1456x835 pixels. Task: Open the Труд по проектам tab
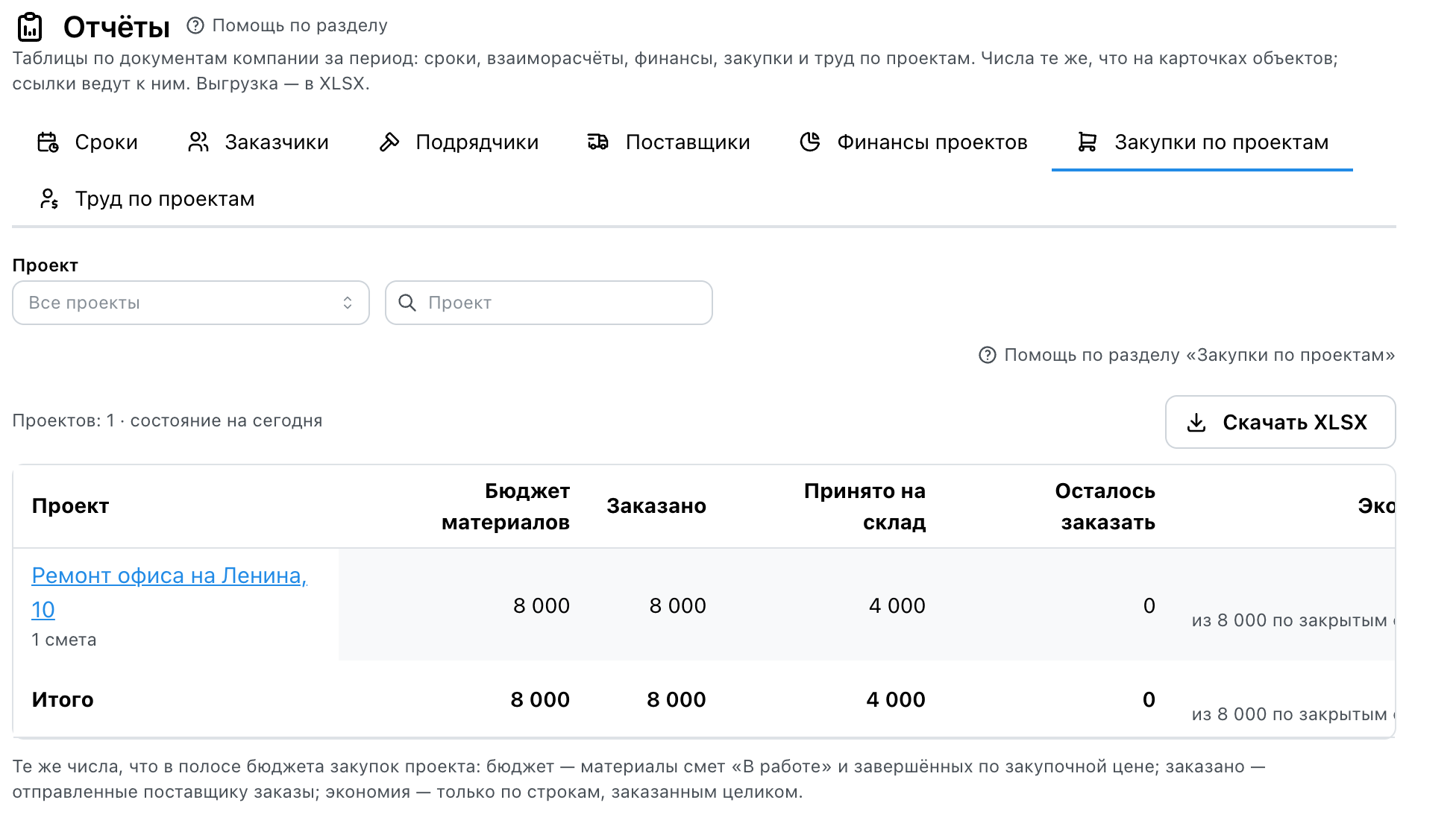[x=146, y=198]
